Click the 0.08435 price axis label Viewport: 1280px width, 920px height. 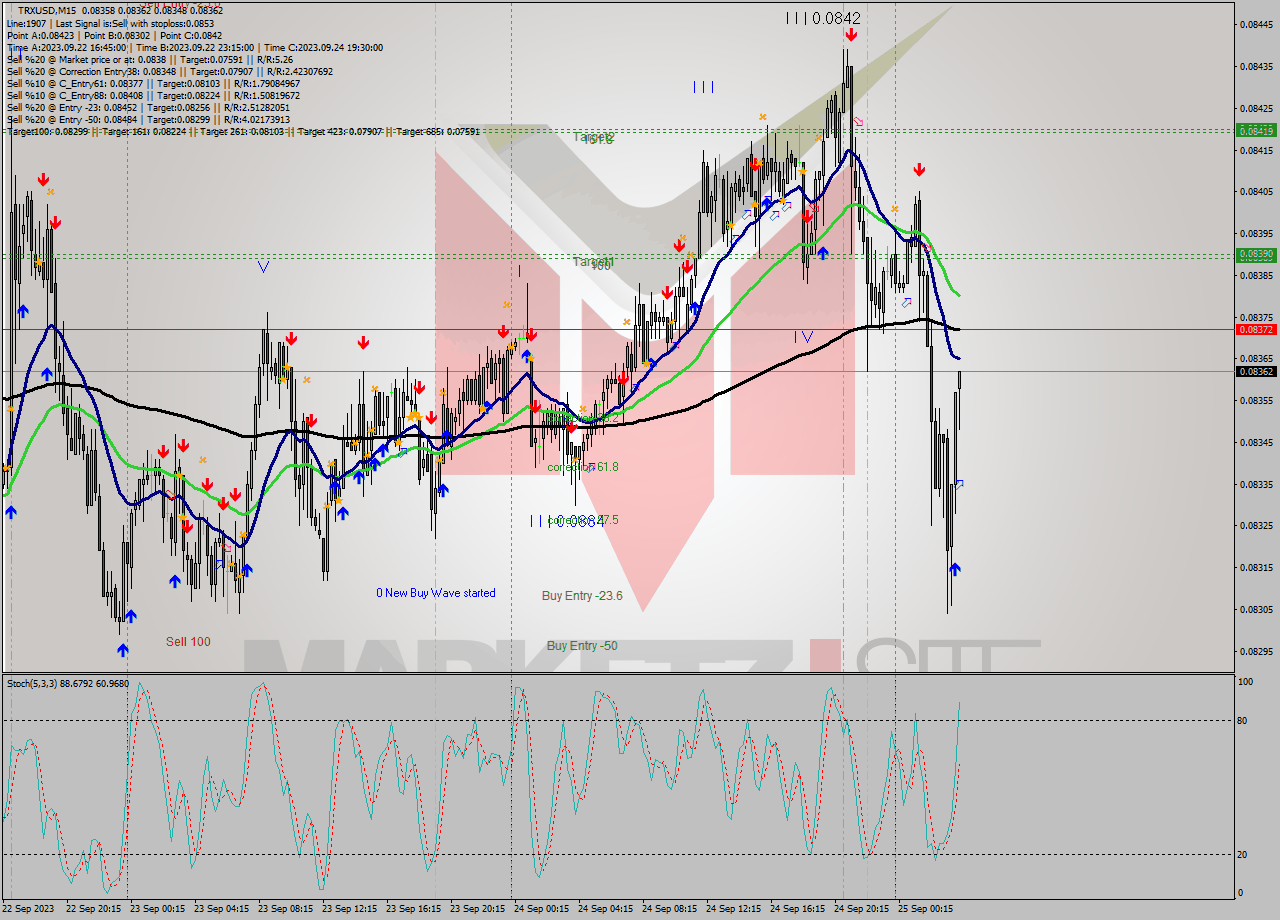point(1256,66)
